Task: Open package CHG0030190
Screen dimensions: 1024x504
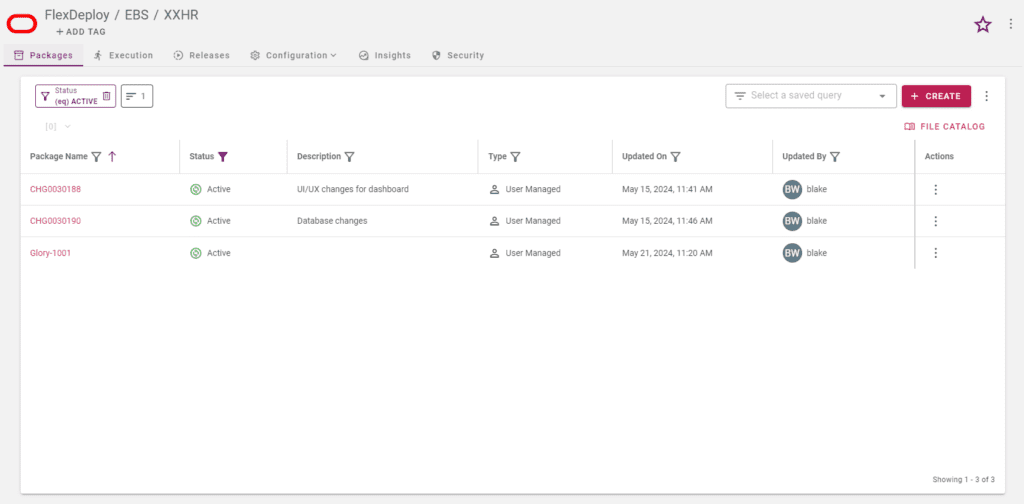Action: click(56, 221)
